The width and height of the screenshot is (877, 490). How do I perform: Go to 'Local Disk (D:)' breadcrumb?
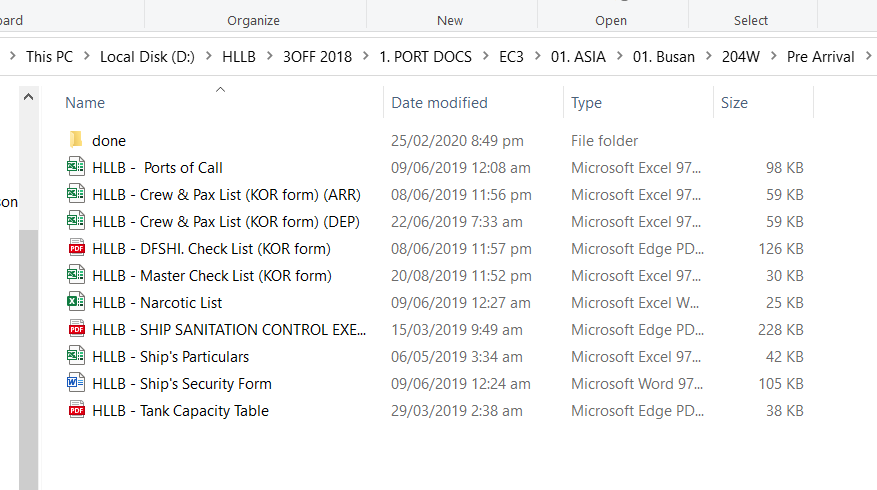coord(147,57)
